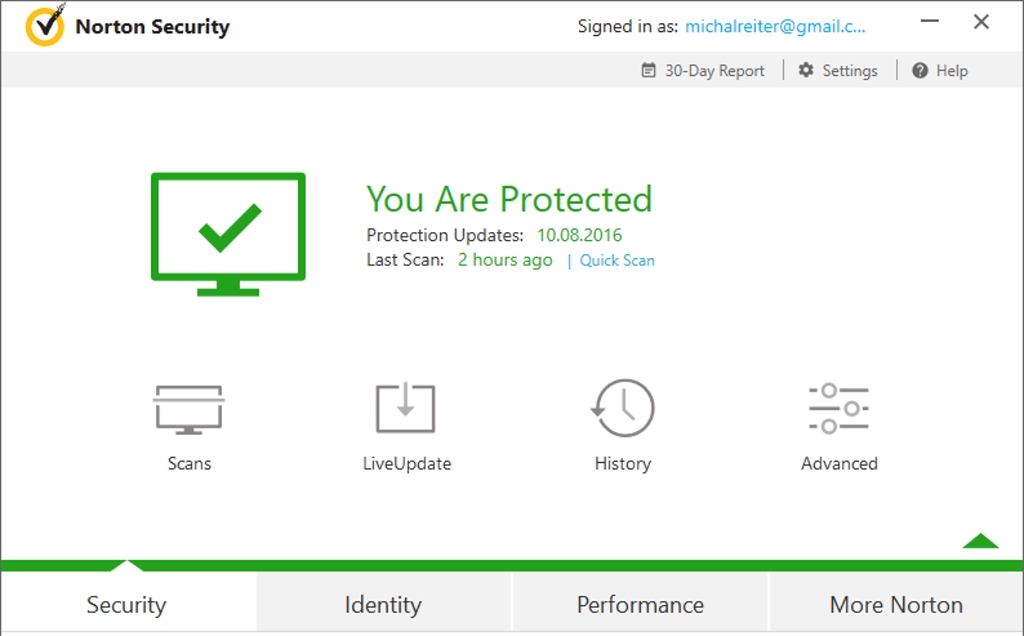
Task: Open the Performance tab
Action: [x=640, y=604]
